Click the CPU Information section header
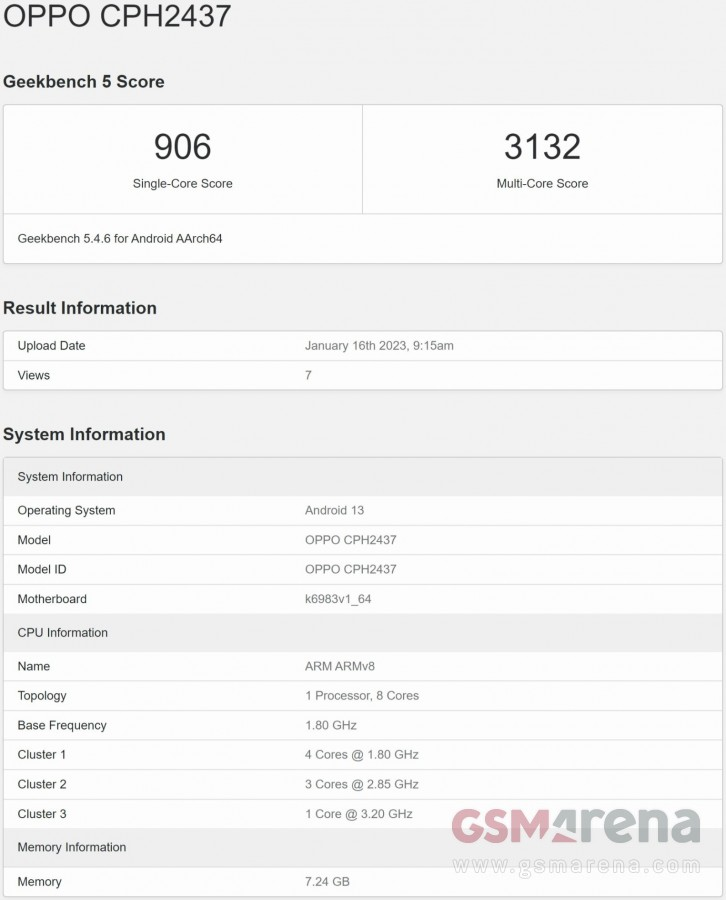 363,633
